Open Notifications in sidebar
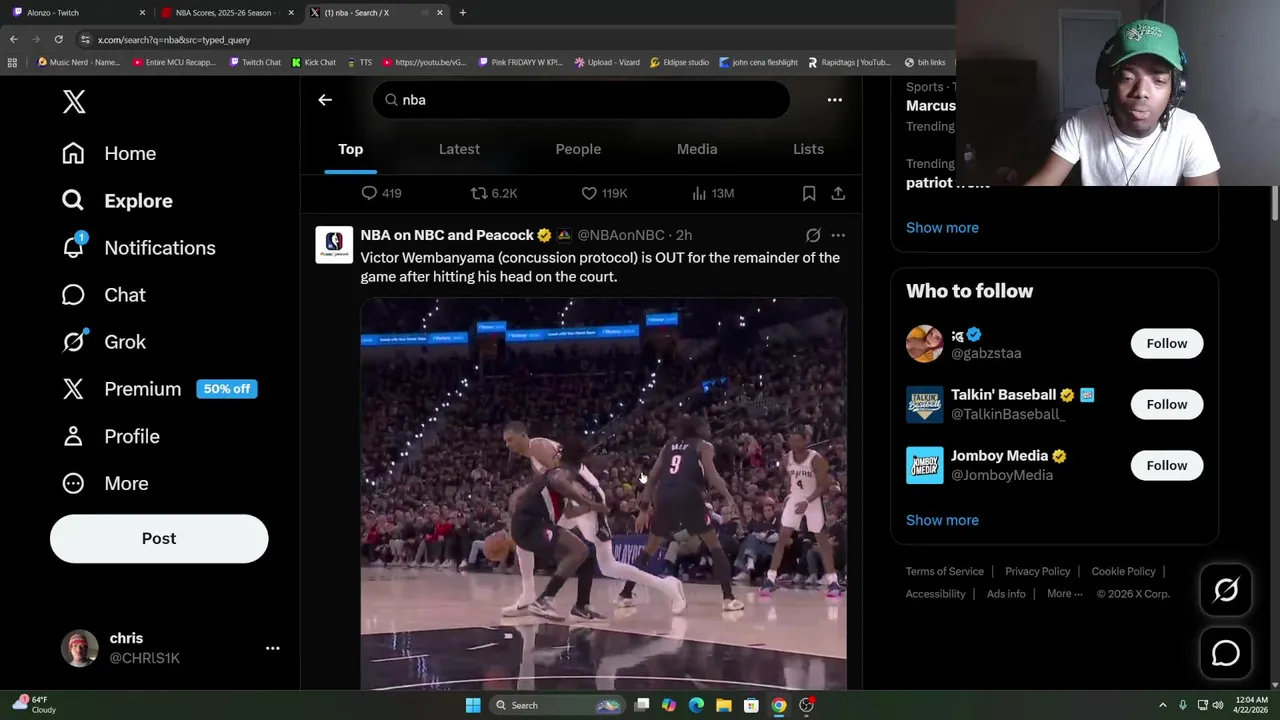Screen dimensions: 1280x720 click(x=138, y=247)
